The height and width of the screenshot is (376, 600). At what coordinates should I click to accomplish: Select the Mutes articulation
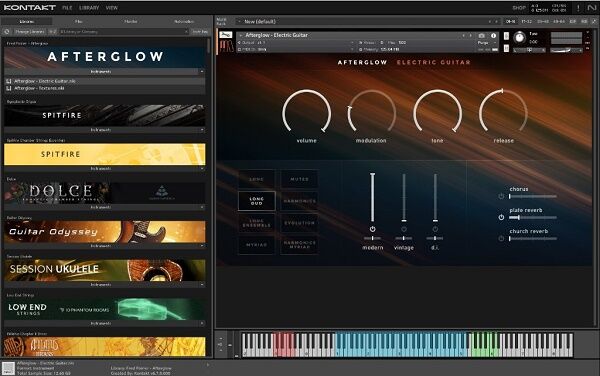(299, 179)
